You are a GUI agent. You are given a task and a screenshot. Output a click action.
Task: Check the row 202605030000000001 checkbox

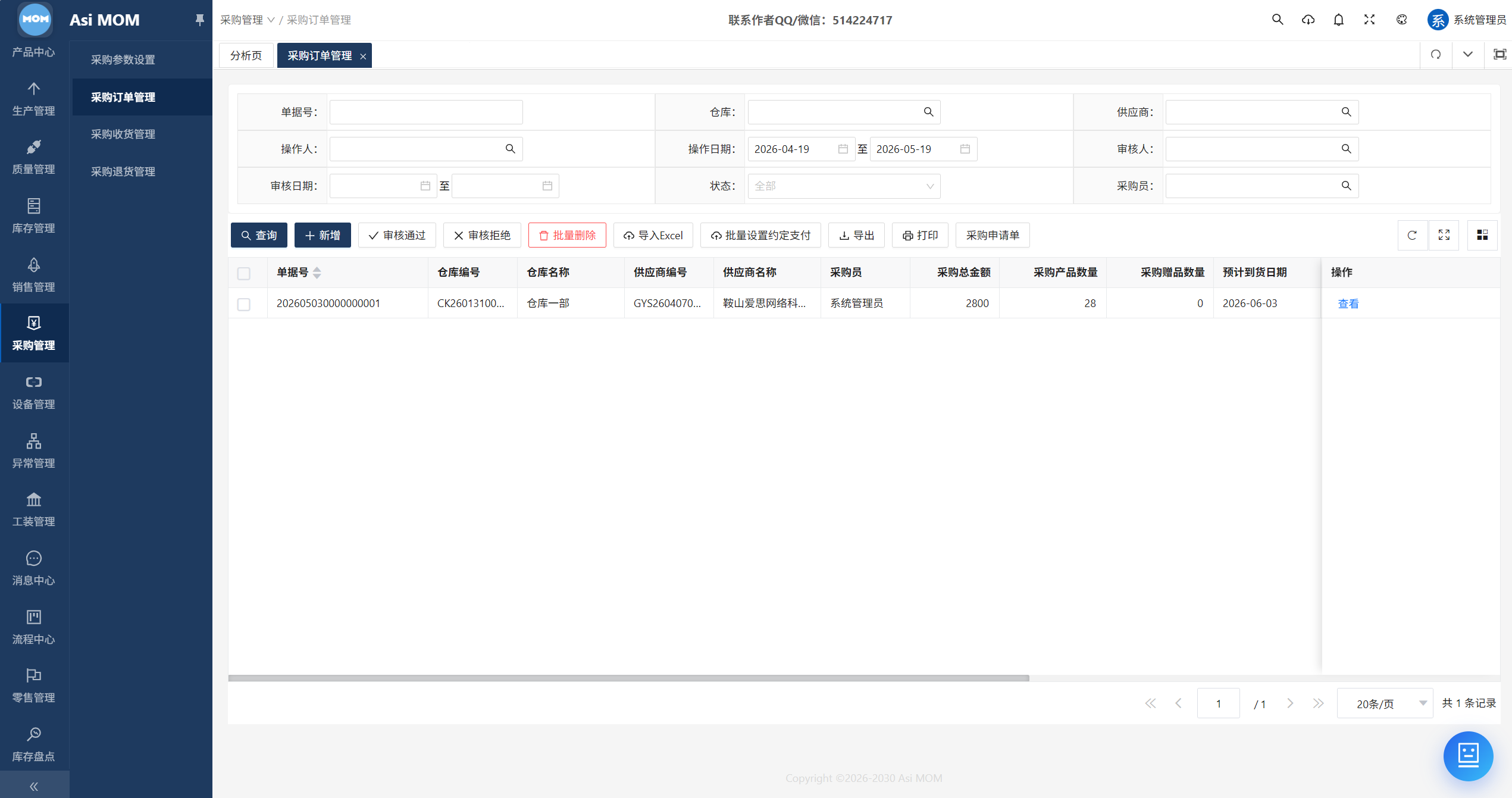click(x=244, y=304)
